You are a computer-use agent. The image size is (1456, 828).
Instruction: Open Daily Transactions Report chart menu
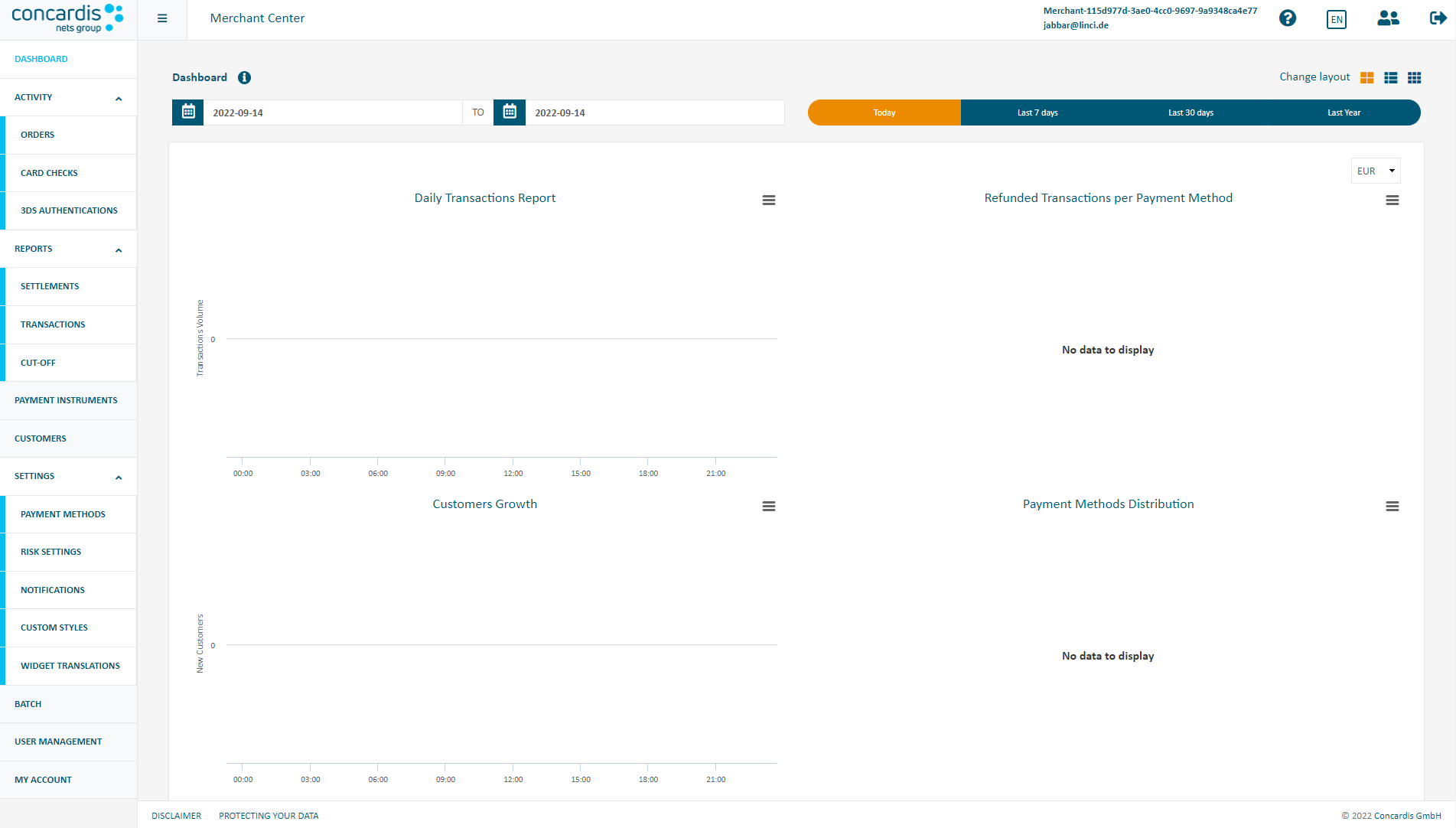(769, 200)
